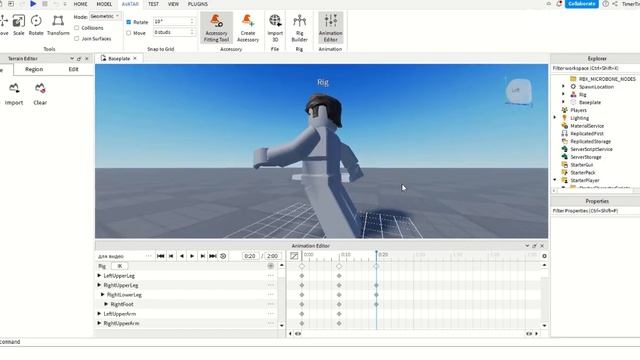The width and height of the screenshot is (640, 360).
Task: Go to next keyframe
Action: point(202,256)
